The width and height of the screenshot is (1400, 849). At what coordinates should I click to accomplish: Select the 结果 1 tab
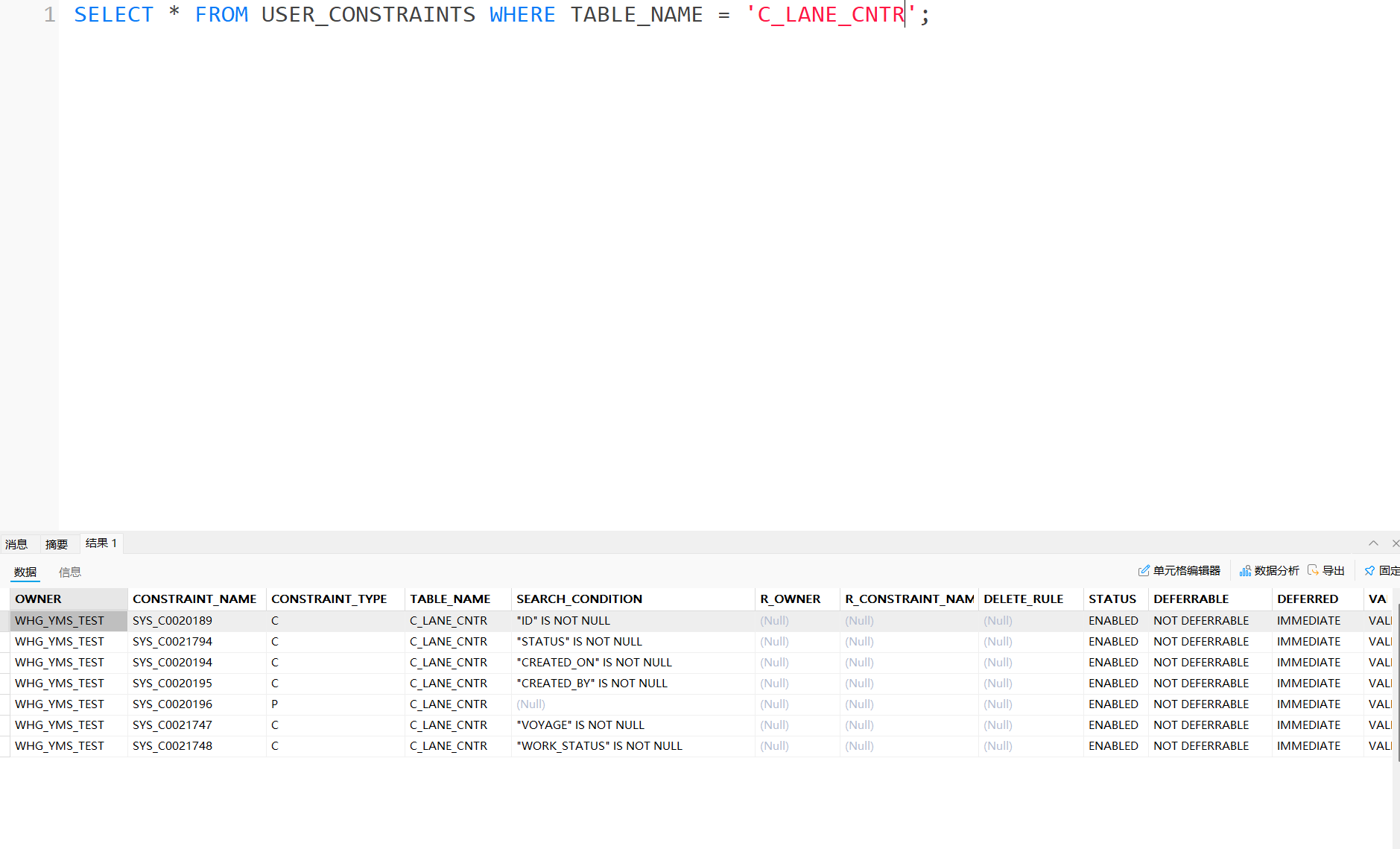tap(101, 543)
